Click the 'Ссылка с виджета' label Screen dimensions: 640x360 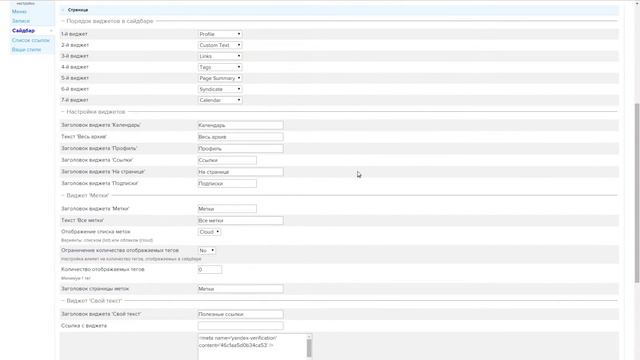84,326
